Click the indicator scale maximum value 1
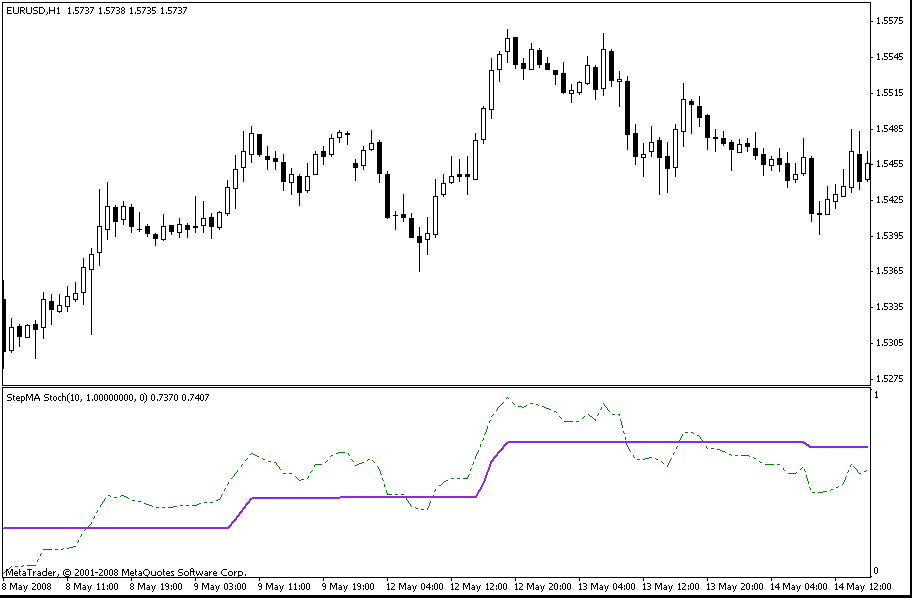Screen dimensions: 912x598 (877, 396)
